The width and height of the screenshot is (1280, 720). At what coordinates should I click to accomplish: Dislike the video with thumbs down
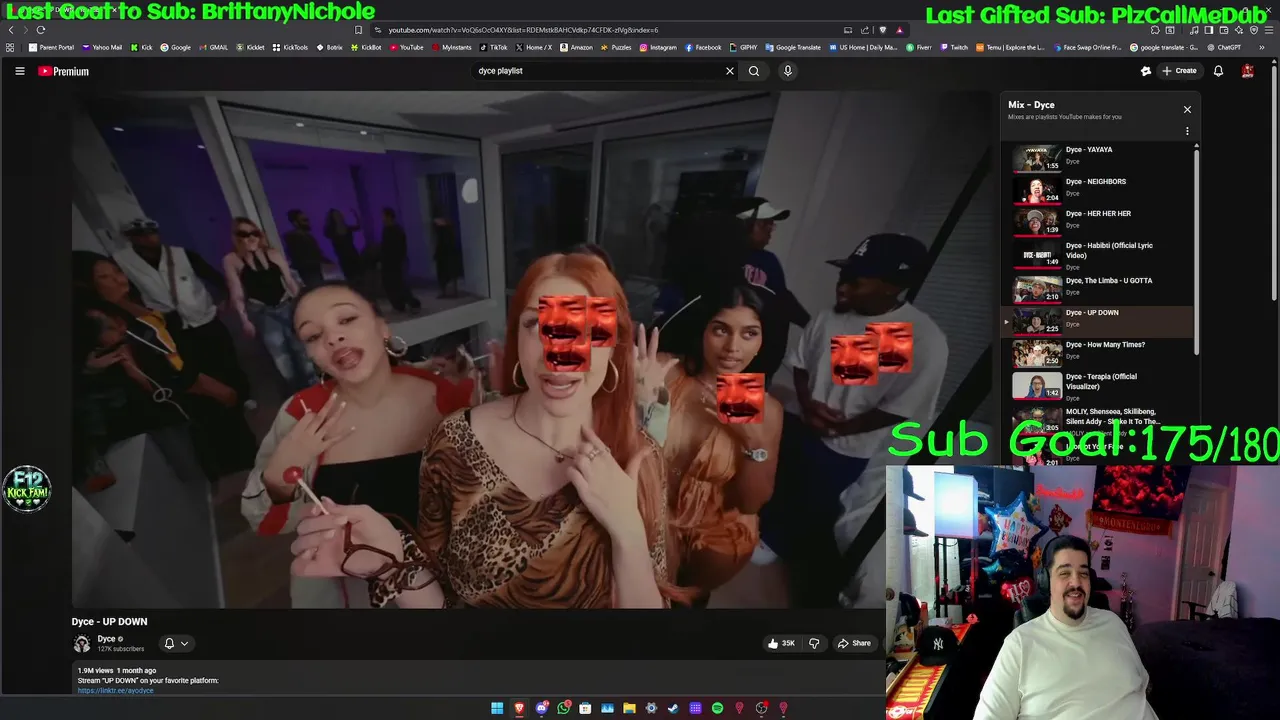point(814,643)
